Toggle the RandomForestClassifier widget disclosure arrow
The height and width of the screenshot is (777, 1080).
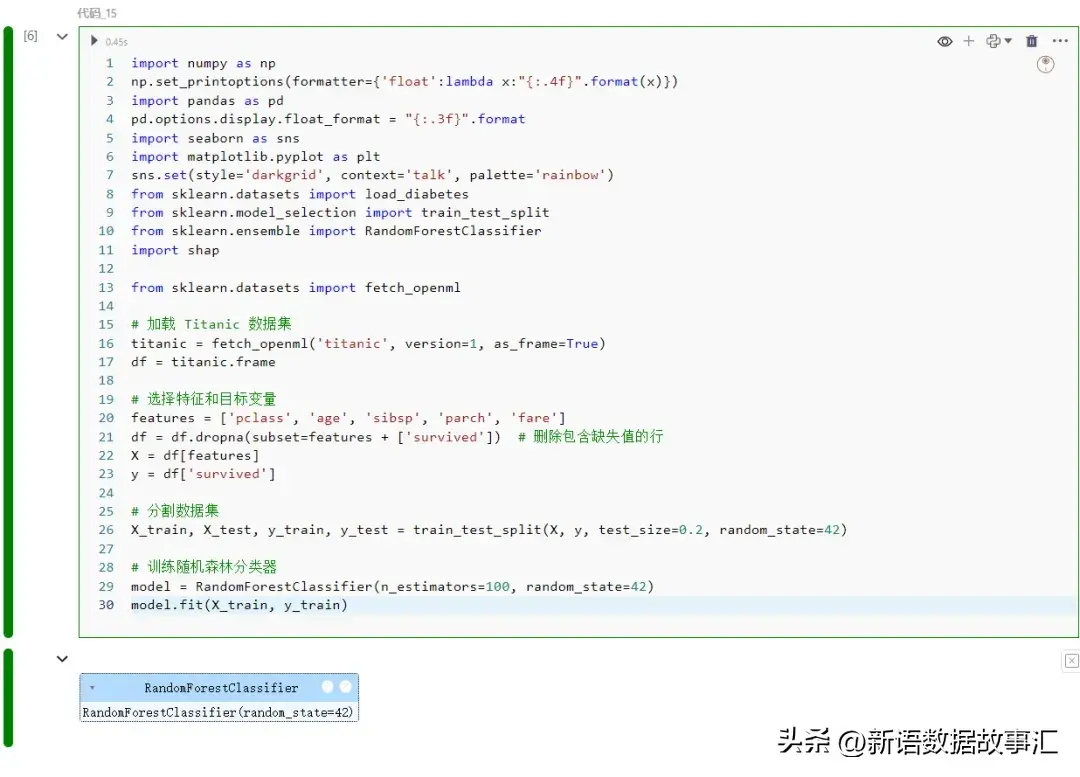pyautogui.click(x=92, y=688)
